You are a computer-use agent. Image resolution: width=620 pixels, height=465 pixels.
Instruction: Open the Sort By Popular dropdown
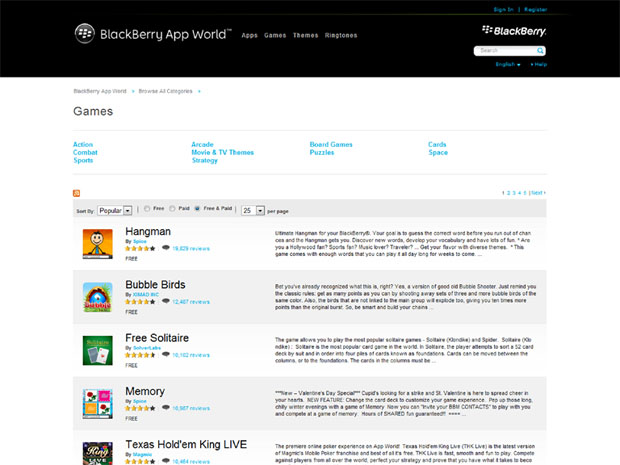pos(115,210)
